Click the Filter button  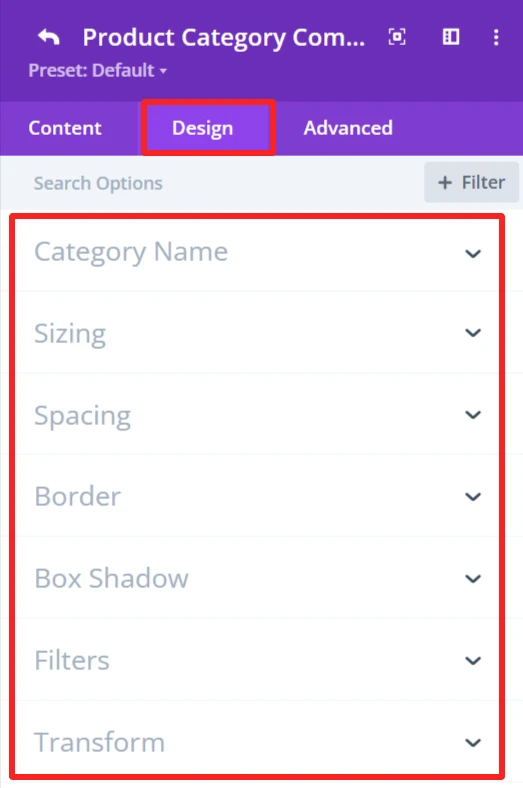click(471, 182)
